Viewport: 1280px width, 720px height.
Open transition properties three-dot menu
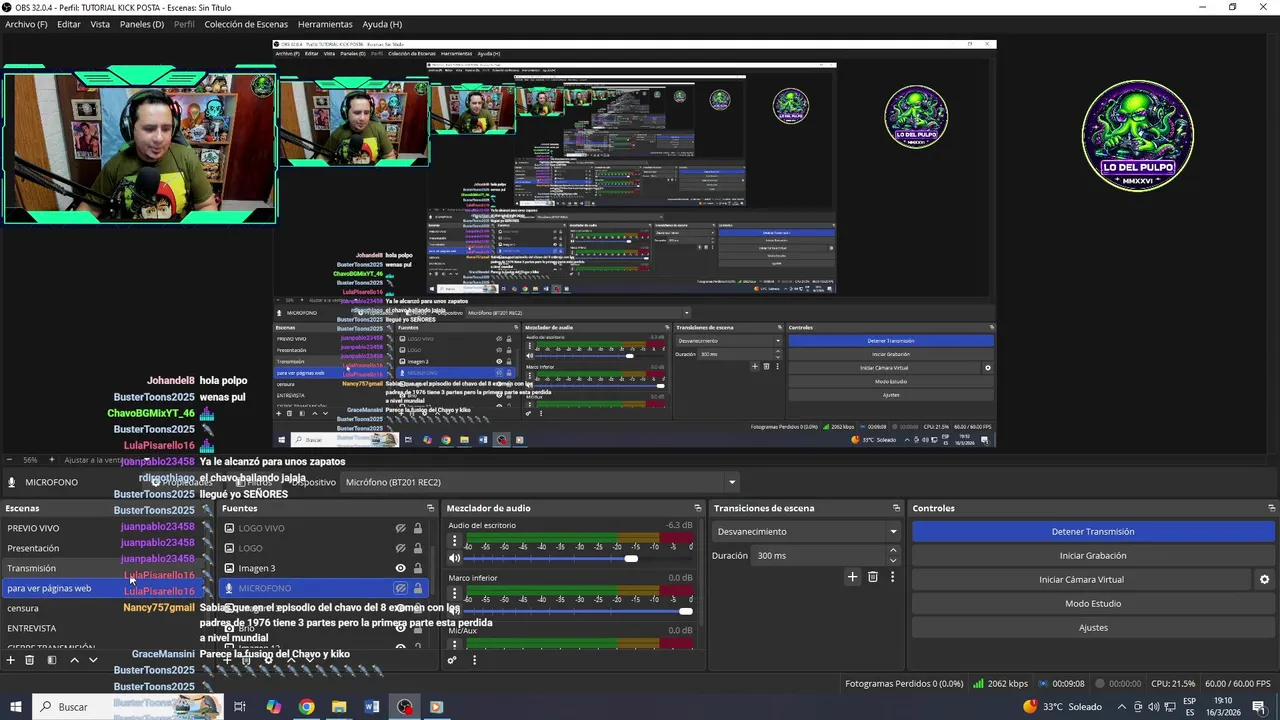pos(892,577)
